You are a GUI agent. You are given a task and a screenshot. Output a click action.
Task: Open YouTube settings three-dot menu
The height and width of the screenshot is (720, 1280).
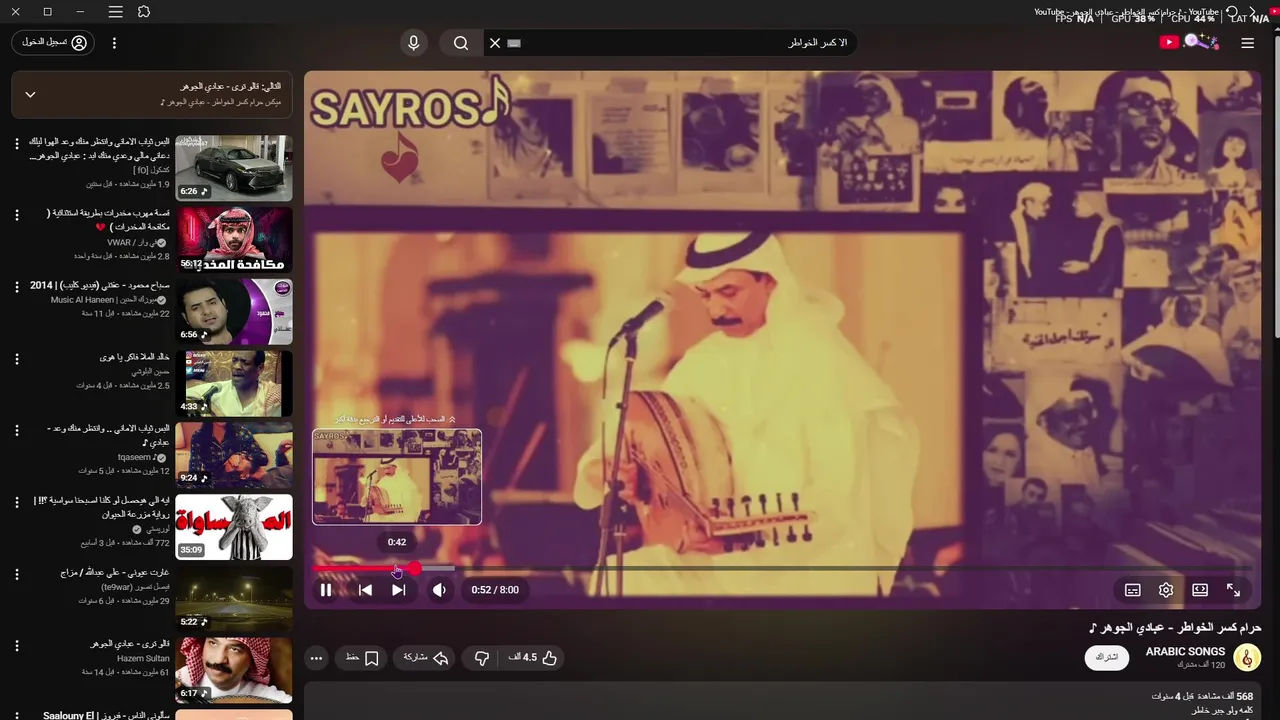point(114,43)
